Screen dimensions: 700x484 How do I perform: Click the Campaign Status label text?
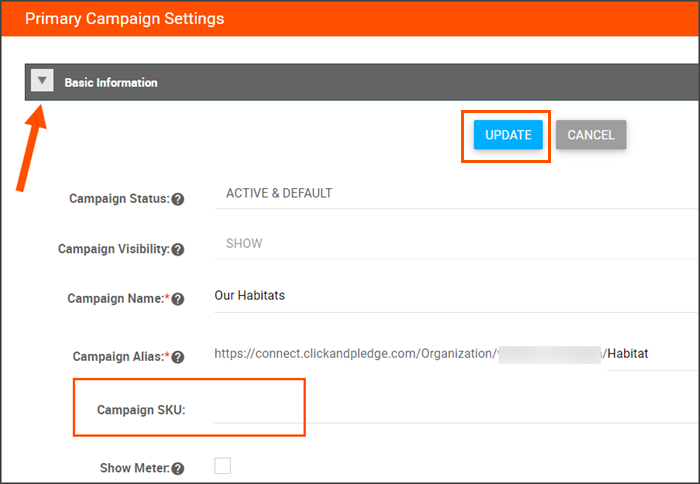118,199
